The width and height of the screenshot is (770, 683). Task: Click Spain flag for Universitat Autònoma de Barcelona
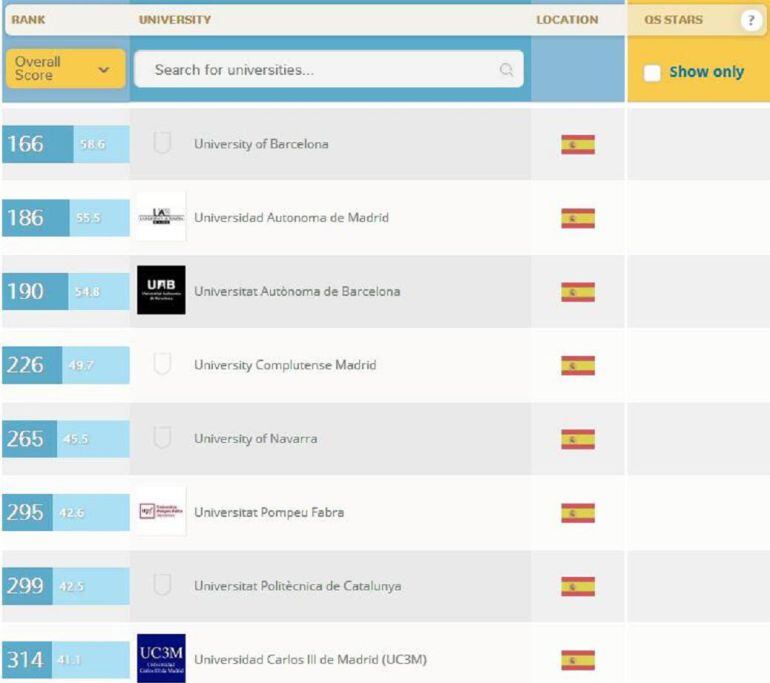[578, 292]
